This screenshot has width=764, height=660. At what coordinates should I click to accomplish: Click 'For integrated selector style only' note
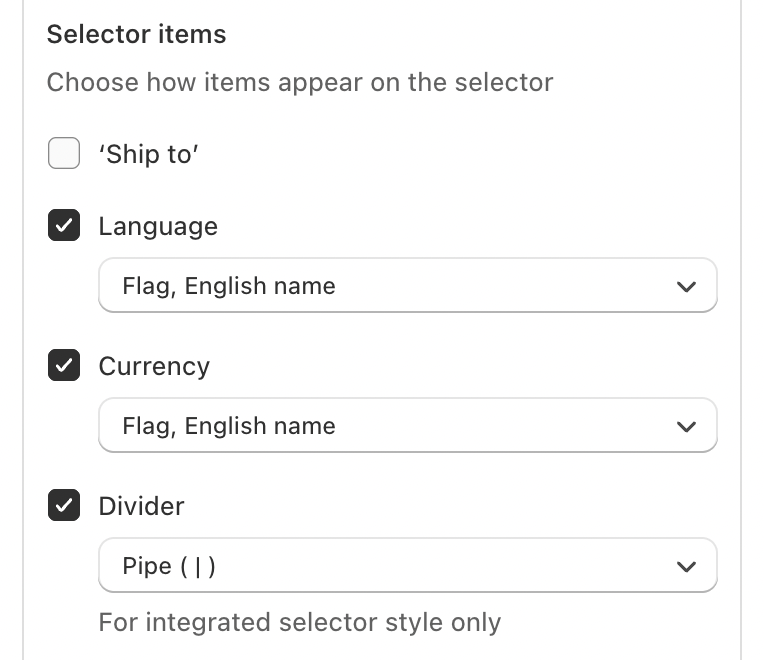pos(299,622)
